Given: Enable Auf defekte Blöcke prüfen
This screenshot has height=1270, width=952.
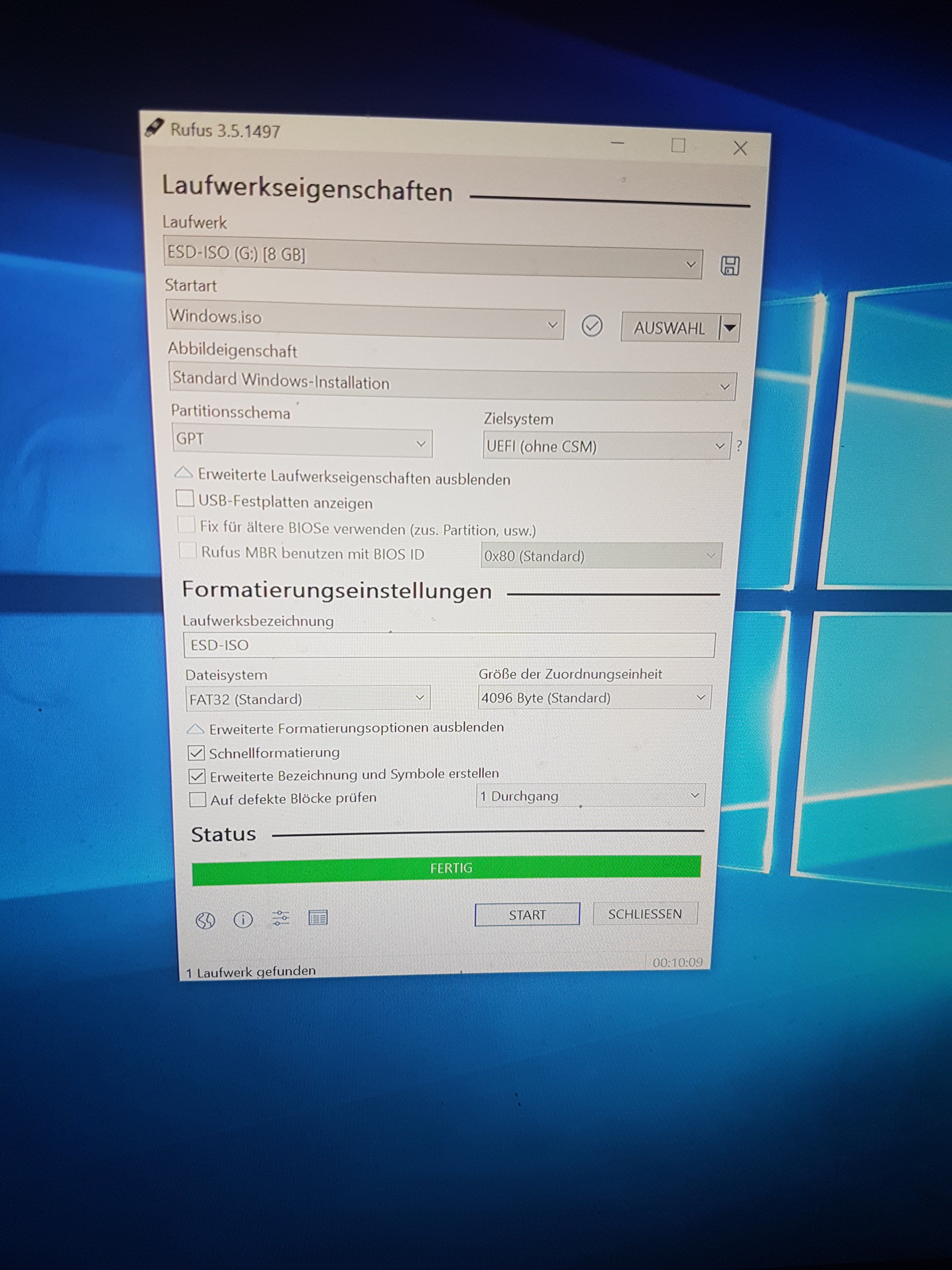Looking at the screenshot, I should (197, 799).
